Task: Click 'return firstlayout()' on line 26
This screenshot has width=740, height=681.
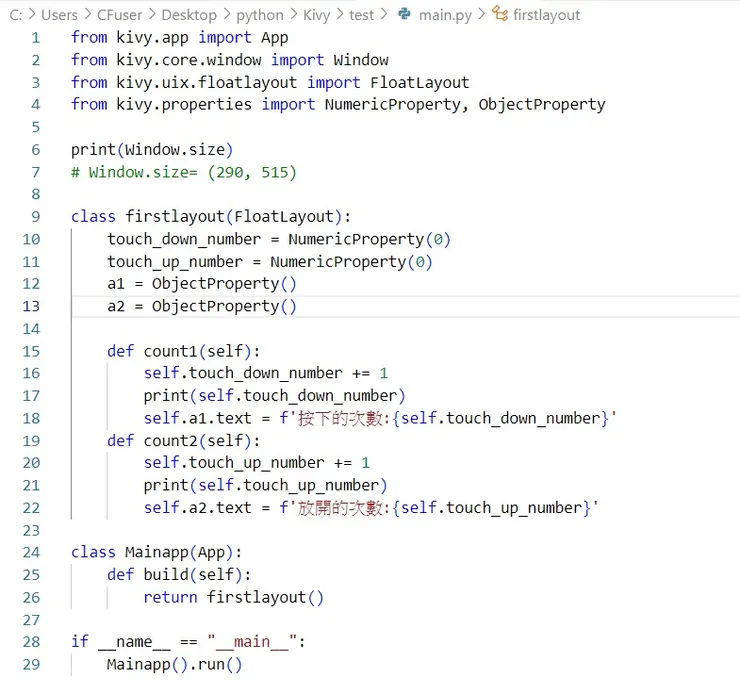Action: pos(234,597)
